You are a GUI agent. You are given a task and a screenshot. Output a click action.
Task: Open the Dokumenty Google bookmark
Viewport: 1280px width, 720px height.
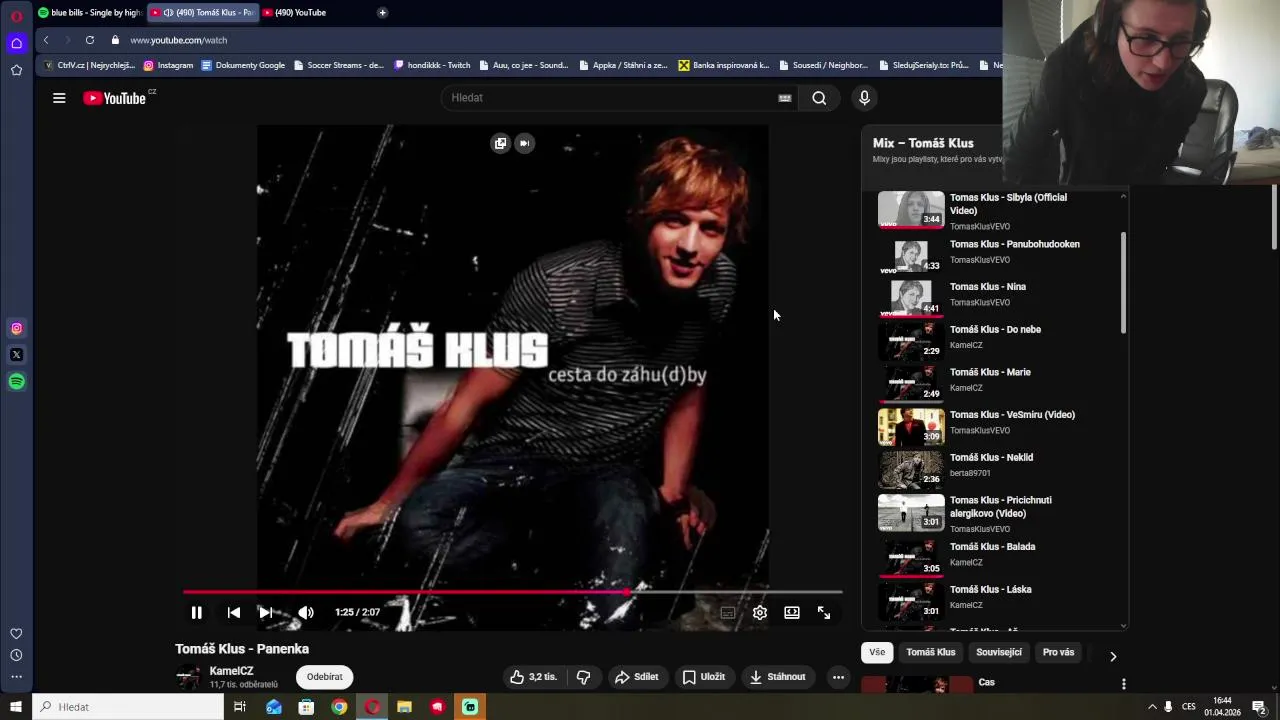click(243, 65)
